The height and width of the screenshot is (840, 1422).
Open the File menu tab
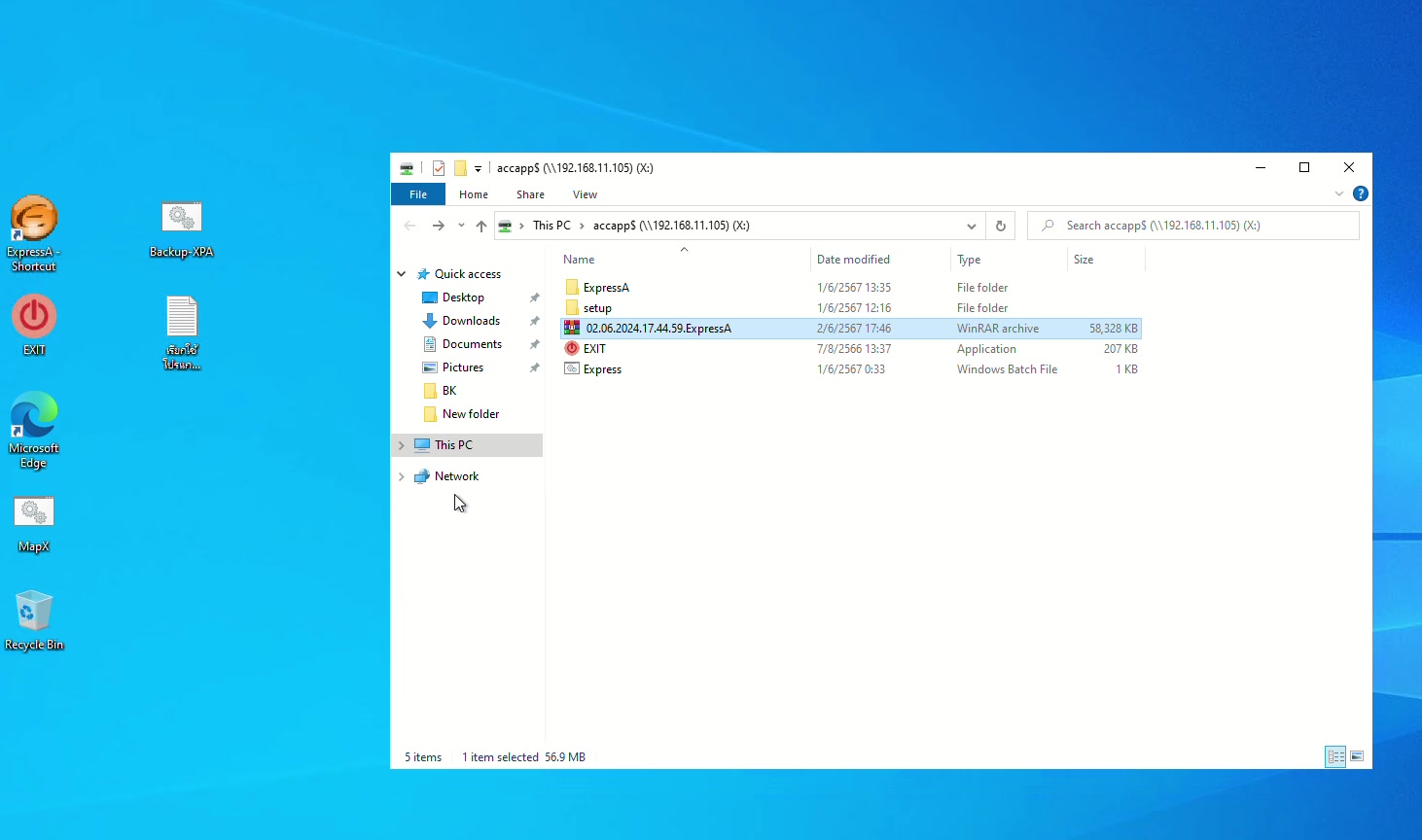418,194
